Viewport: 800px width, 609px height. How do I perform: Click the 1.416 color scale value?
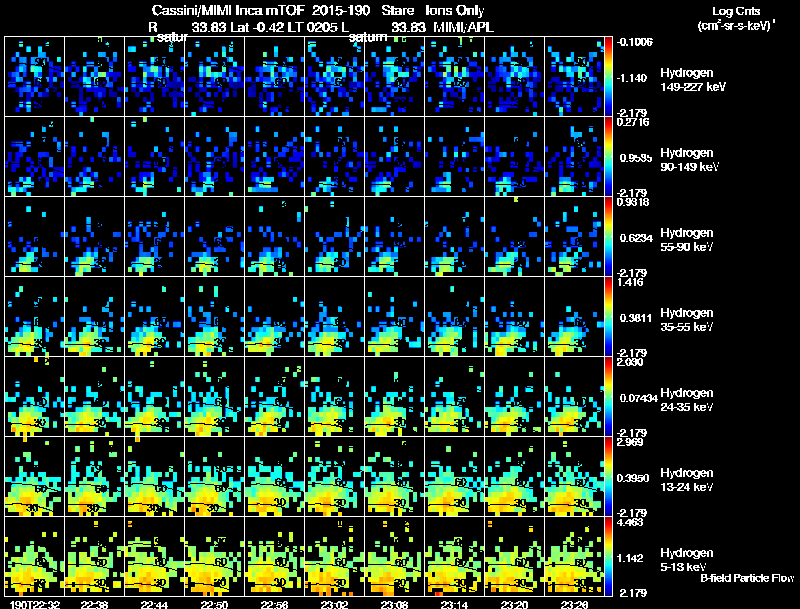[x=630, y=282]
